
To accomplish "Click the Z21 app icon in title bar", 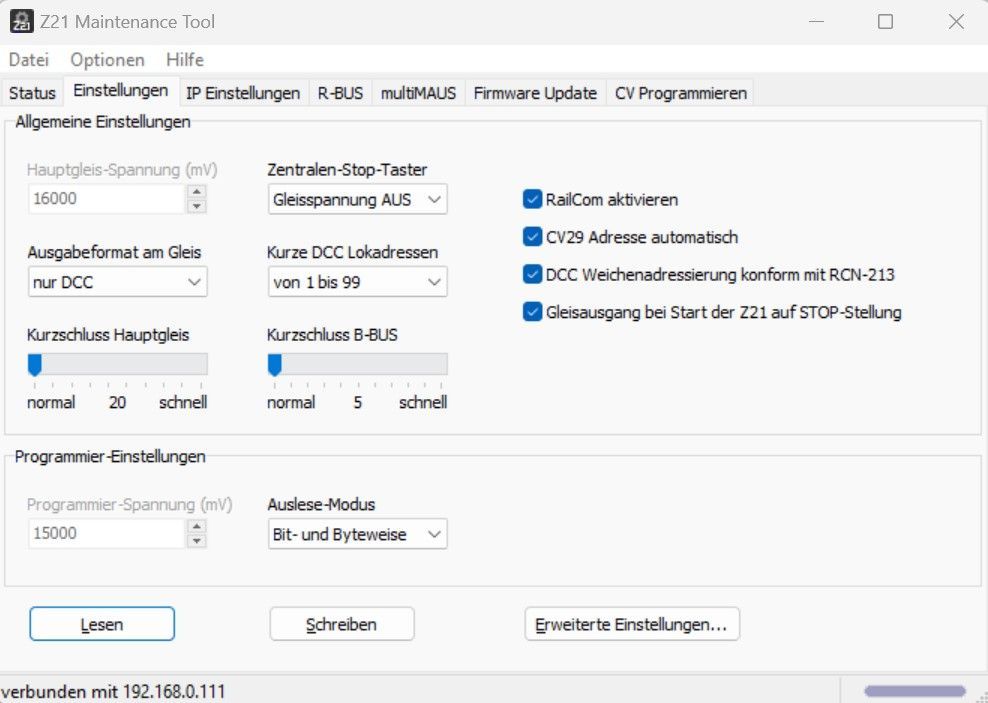I will [x=22, y=21].
